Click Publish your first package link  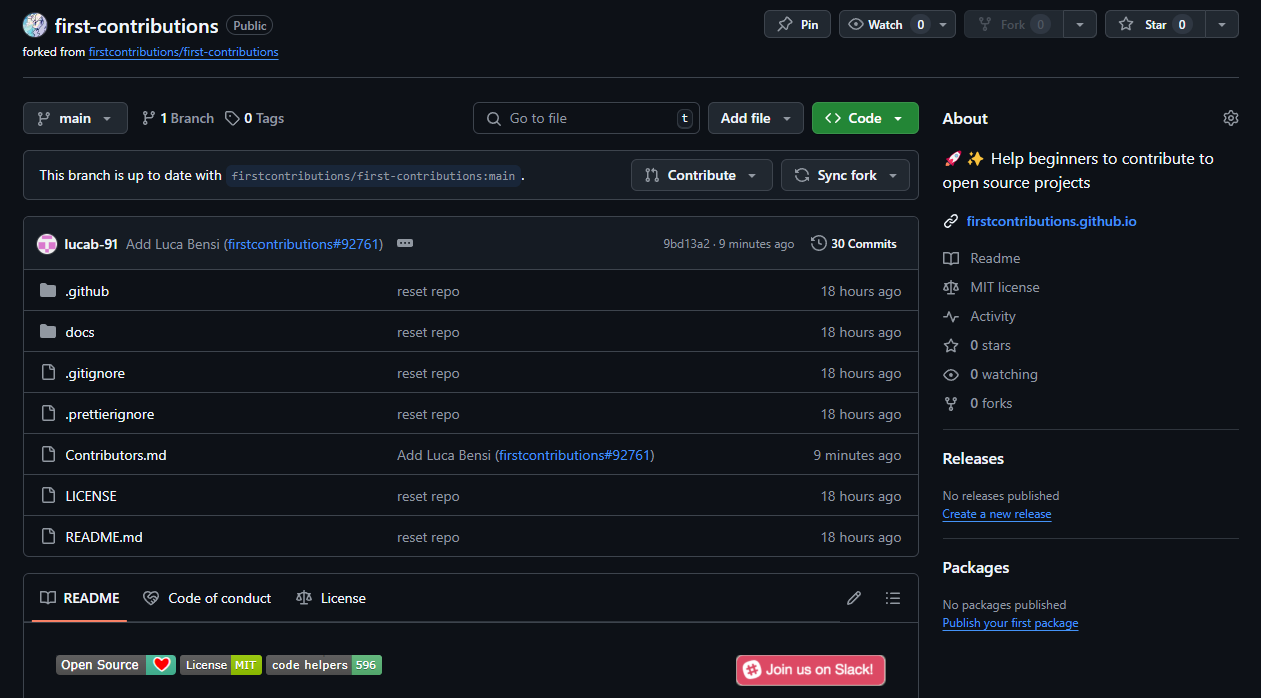[1010, 623]
